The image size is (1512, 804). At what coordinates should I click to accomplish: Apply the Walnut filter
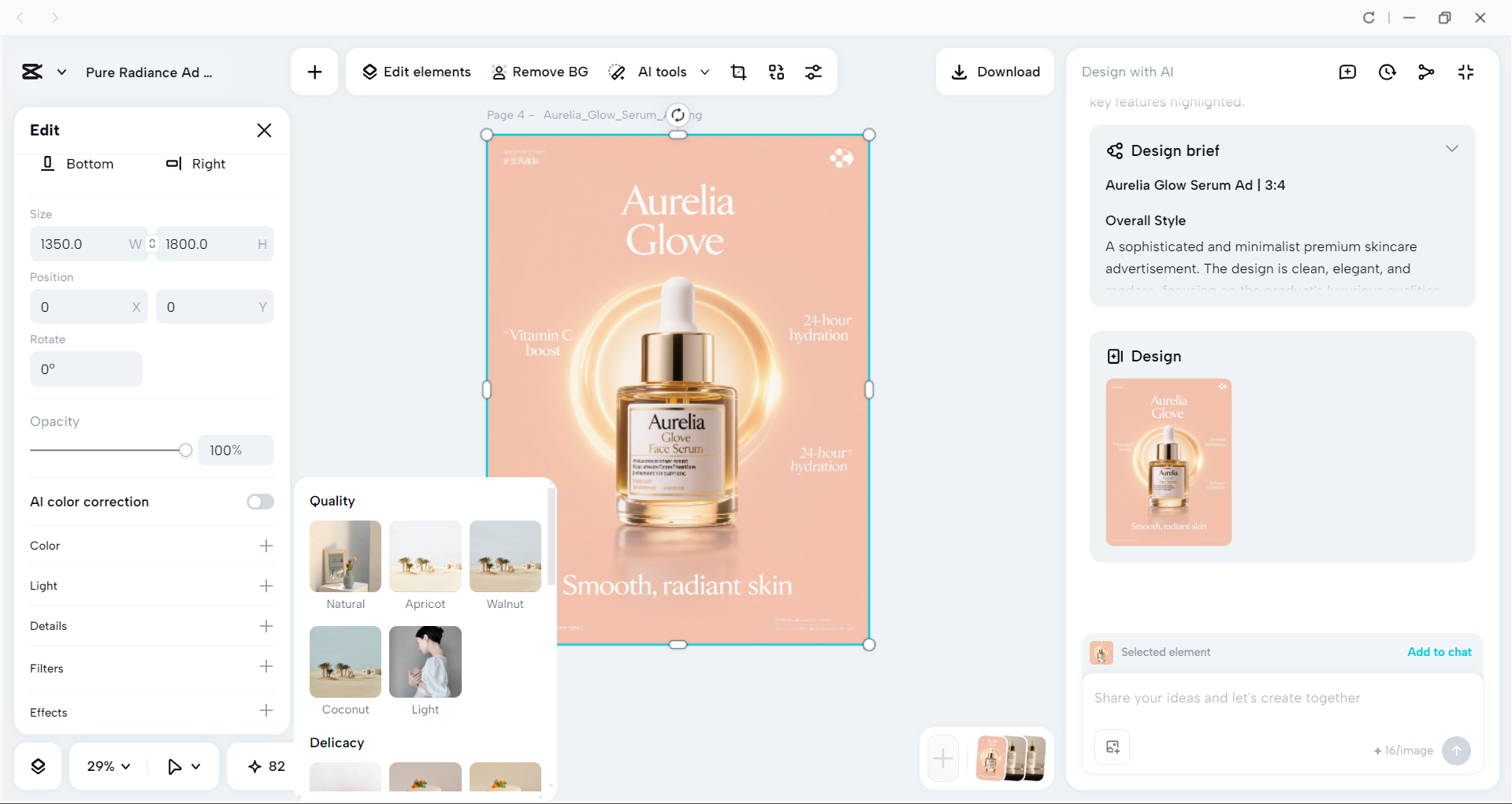[x=505, y=557]
